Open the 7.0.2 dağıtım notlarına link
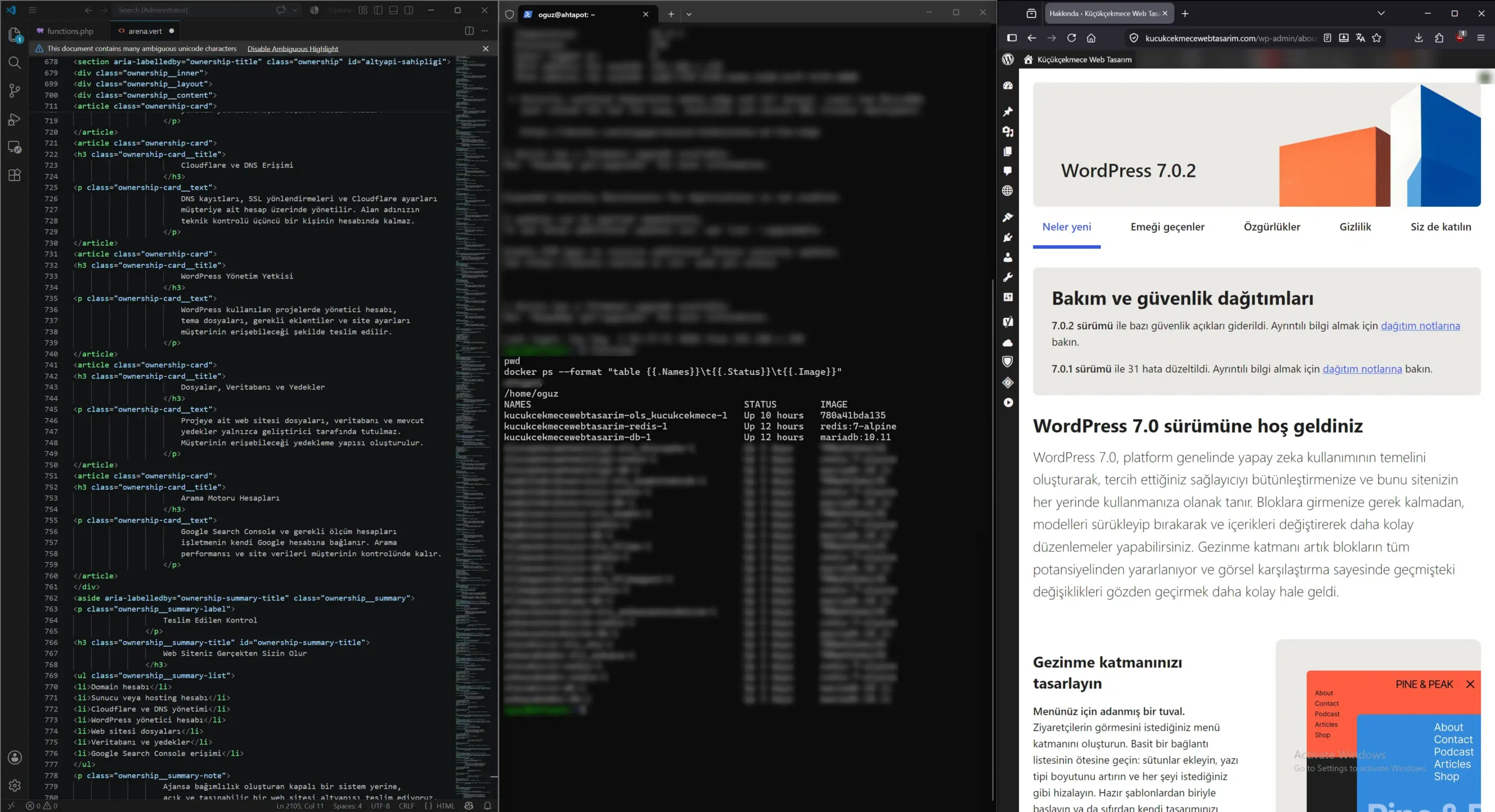This screenshot has height=812, width=1495. pos(1420,326)
